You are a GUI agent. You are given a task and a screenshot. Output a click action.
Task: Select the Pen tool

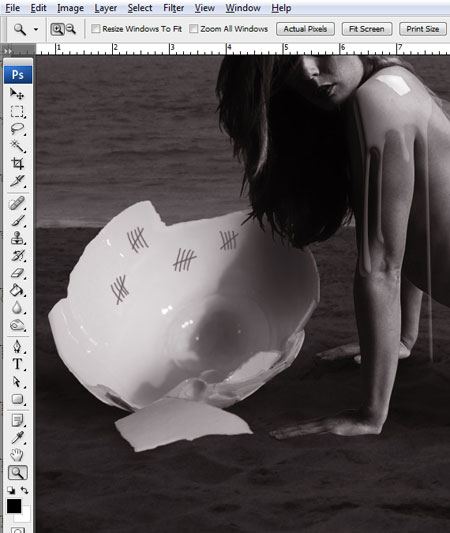coord(17,347)
